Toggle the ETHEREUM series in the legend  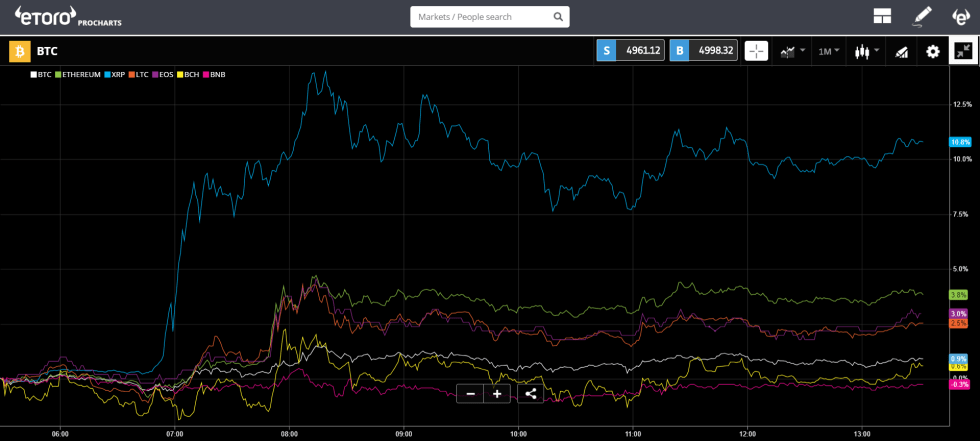point(78,75)
